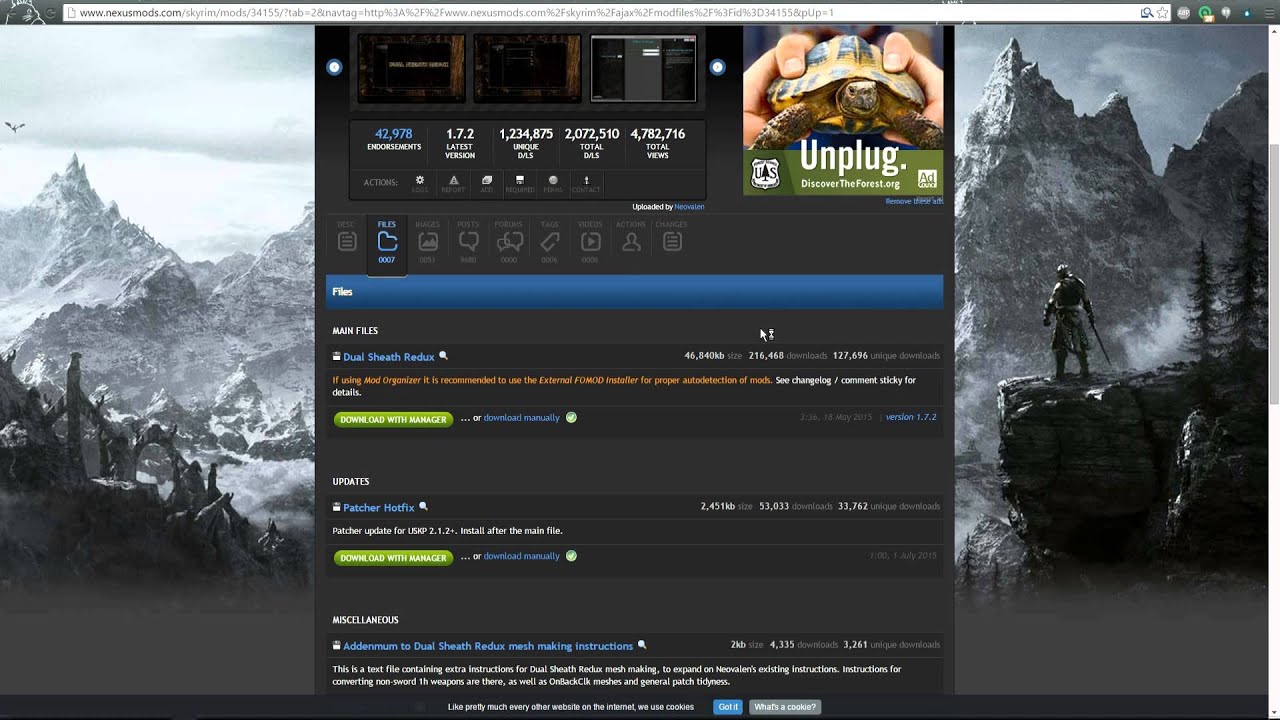1280x720 pixels.
Task: Open the third gallery screenshot thumbnail
Action: [643, 68]
